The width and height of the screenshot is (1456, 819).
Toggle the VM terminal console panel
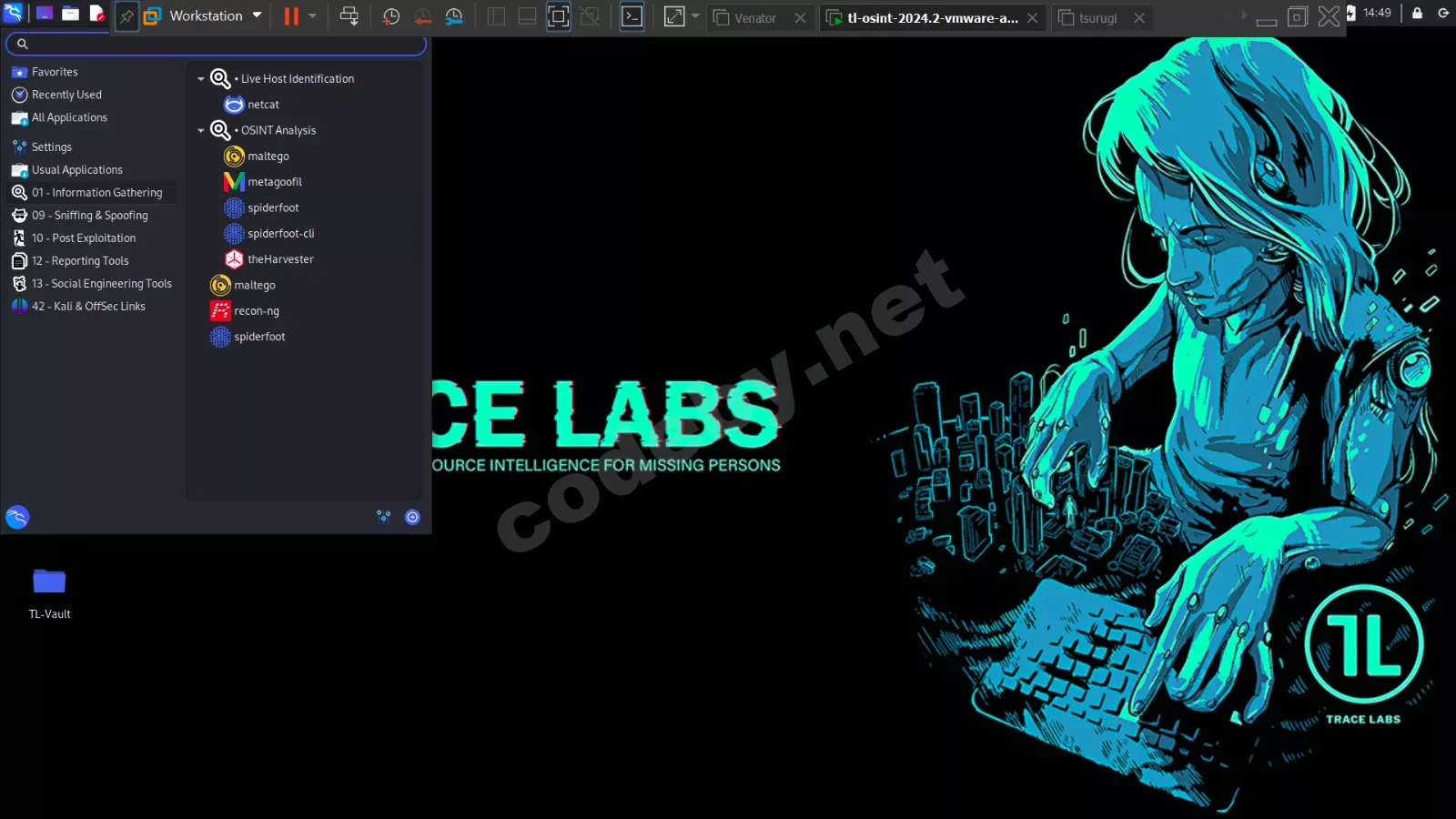click(x=632, y=15)
